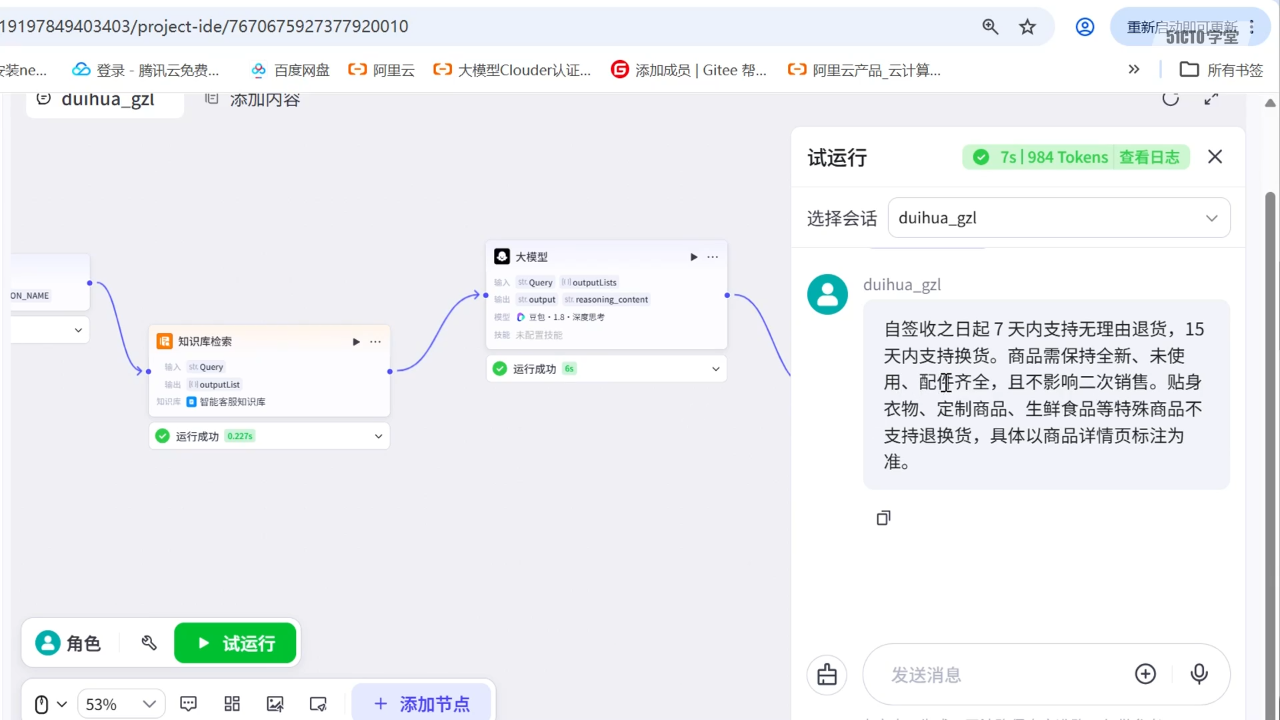Open the 所有书签 folder
1280x720 pixels.
pos(1222,70)
